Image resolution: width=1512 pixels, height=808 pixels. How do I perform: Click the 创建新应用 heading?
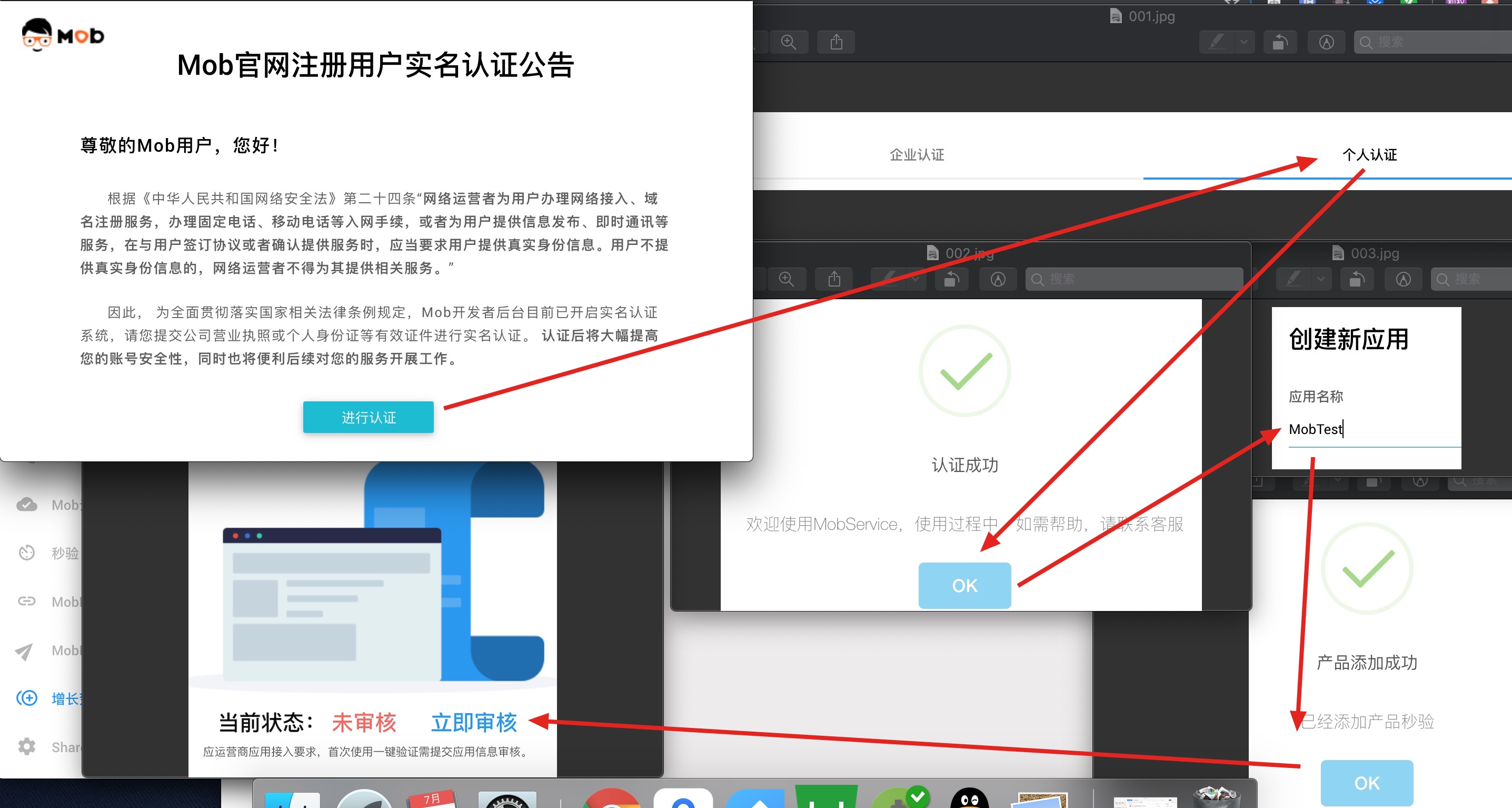click(x=1349, y=339)
